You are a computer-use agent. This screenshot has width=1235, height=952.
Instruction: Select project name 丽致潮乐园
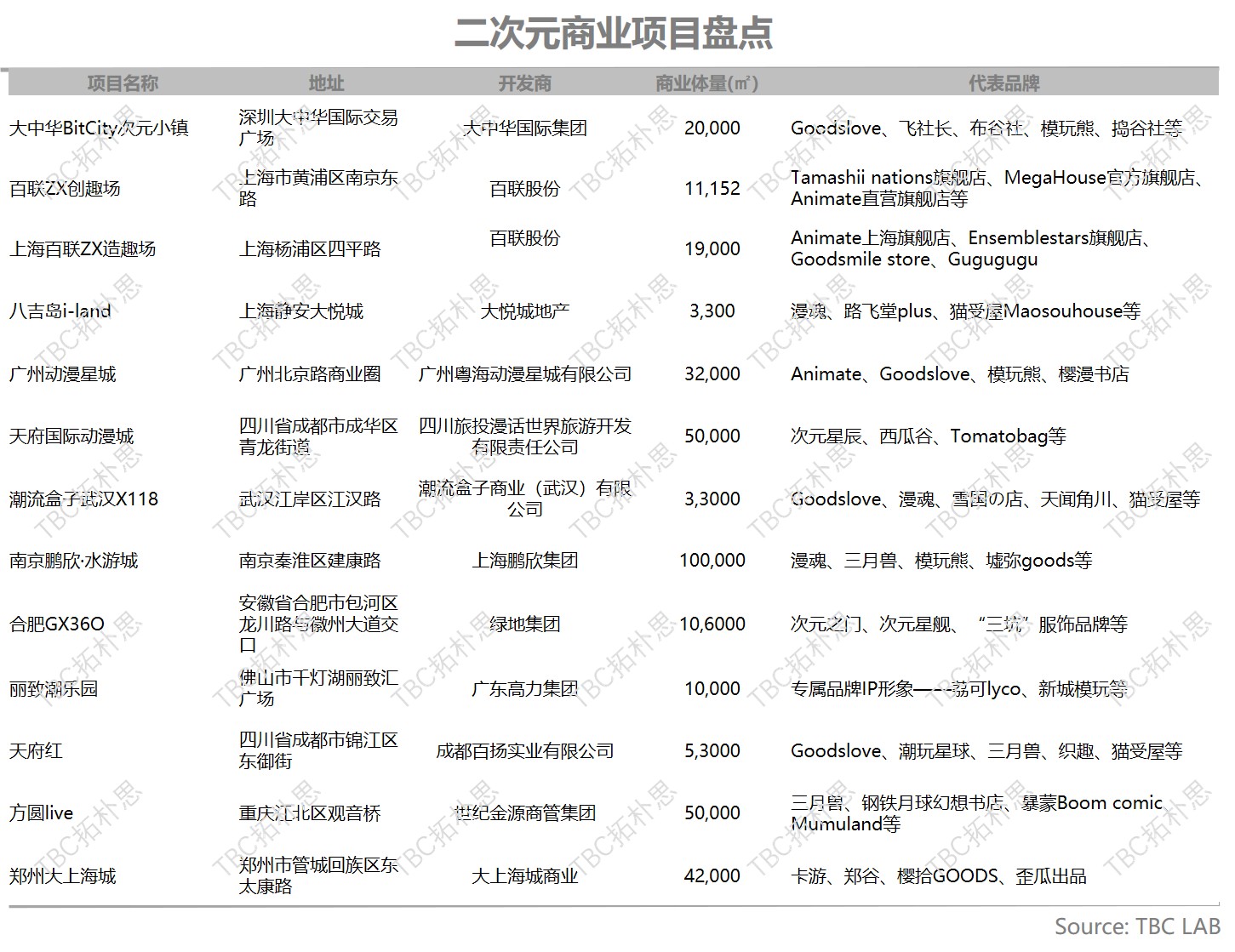pyautogui.click(x=54, y=688)
